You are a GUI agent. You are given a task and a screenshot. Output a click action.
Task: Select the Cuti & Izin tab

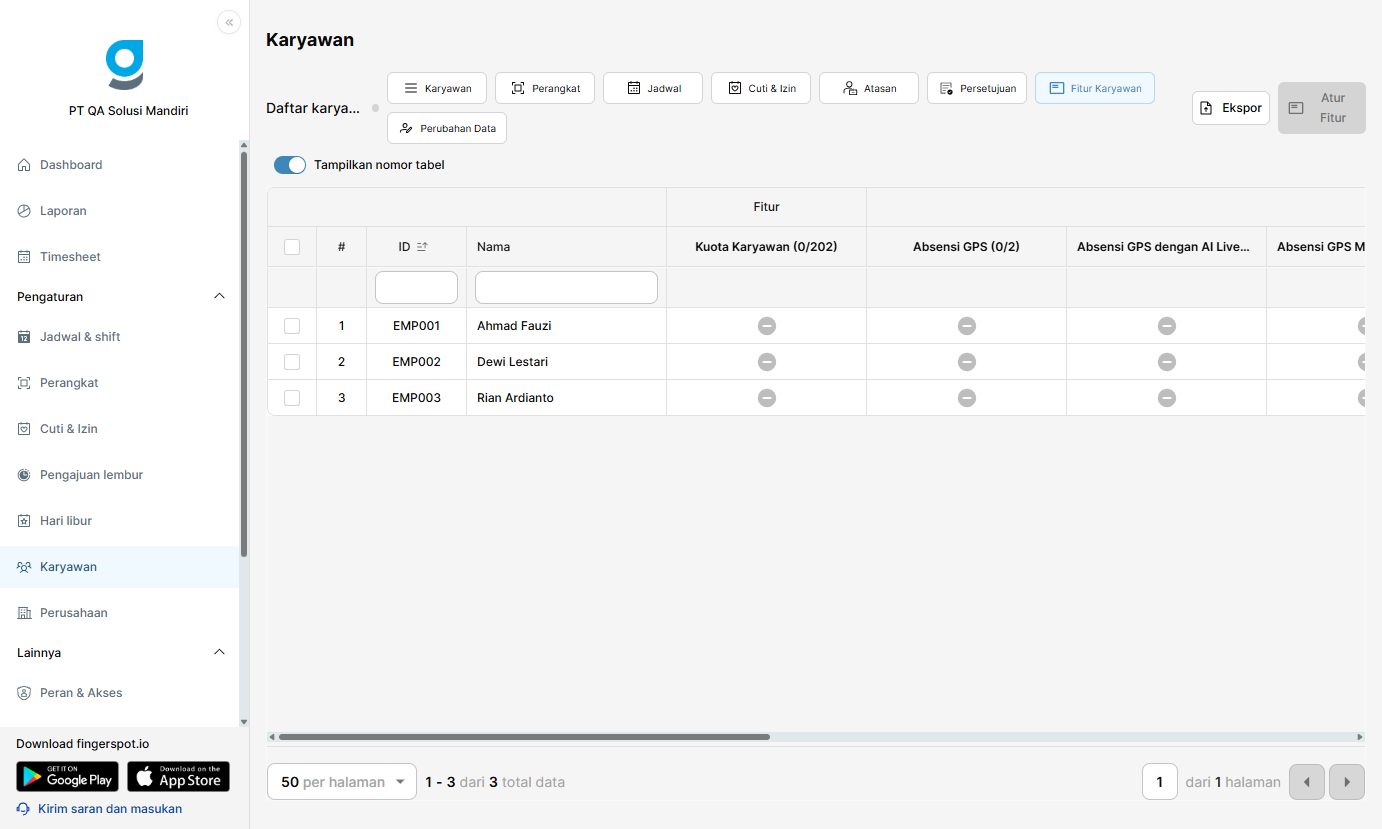click(x=761, y=88)
